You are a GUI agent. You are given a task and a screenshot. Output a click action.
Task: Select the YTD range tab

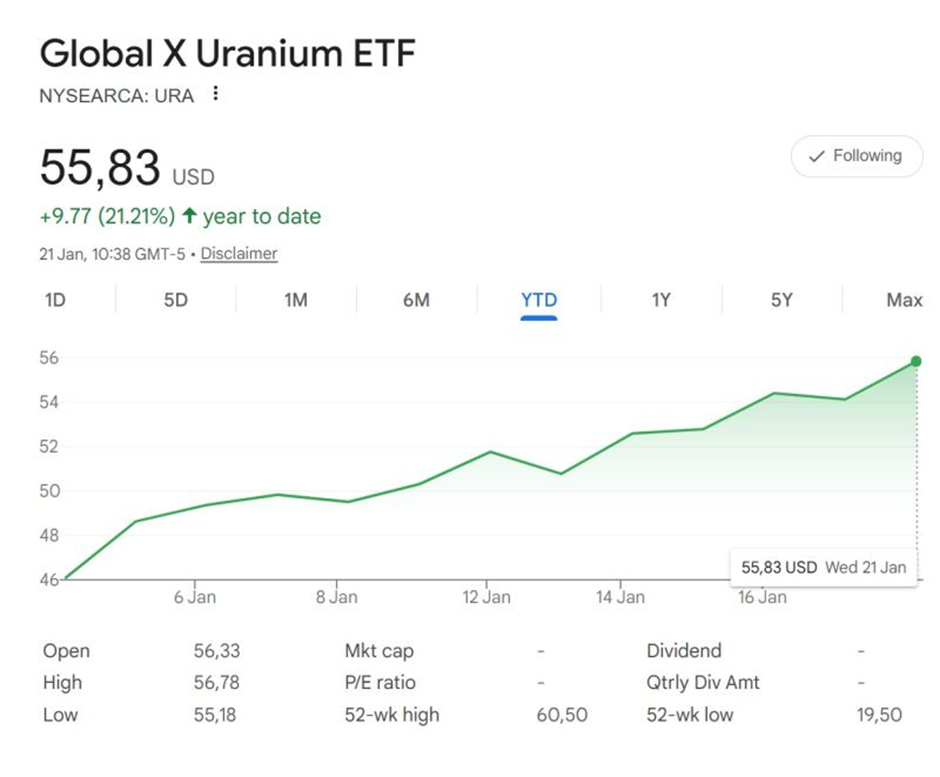(539, 300)
